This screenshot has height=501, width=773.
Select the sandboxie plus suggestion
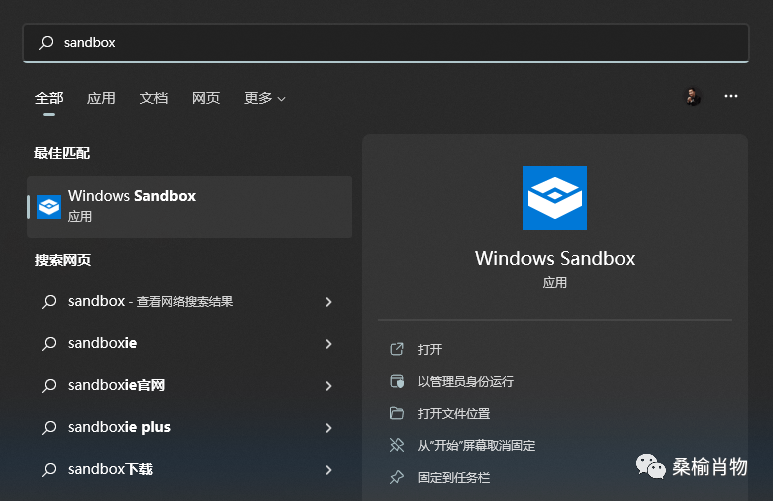[x=190, y=427]
